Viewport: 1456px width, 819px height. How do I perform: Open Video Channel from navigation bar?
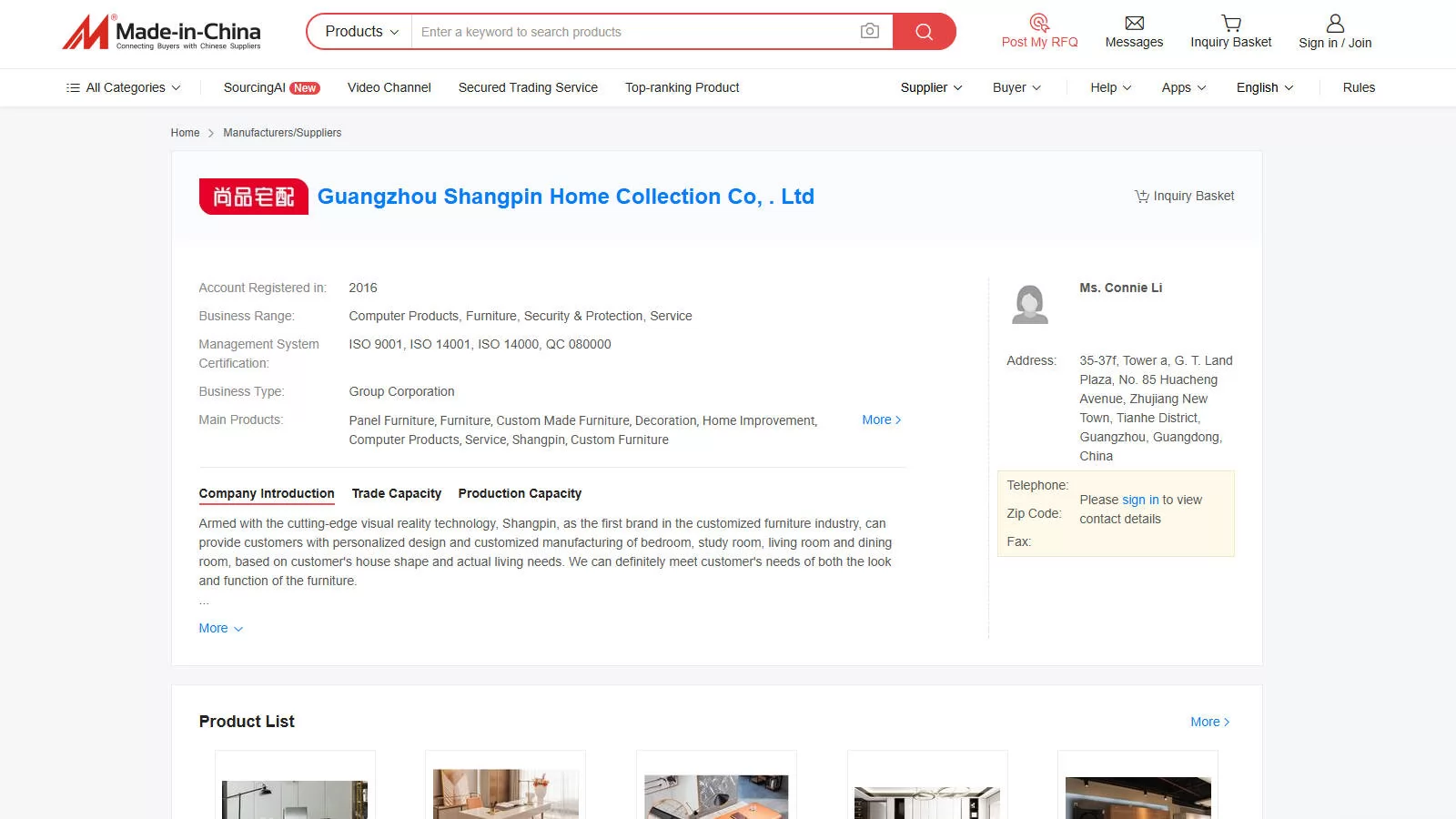coord(389,88)
